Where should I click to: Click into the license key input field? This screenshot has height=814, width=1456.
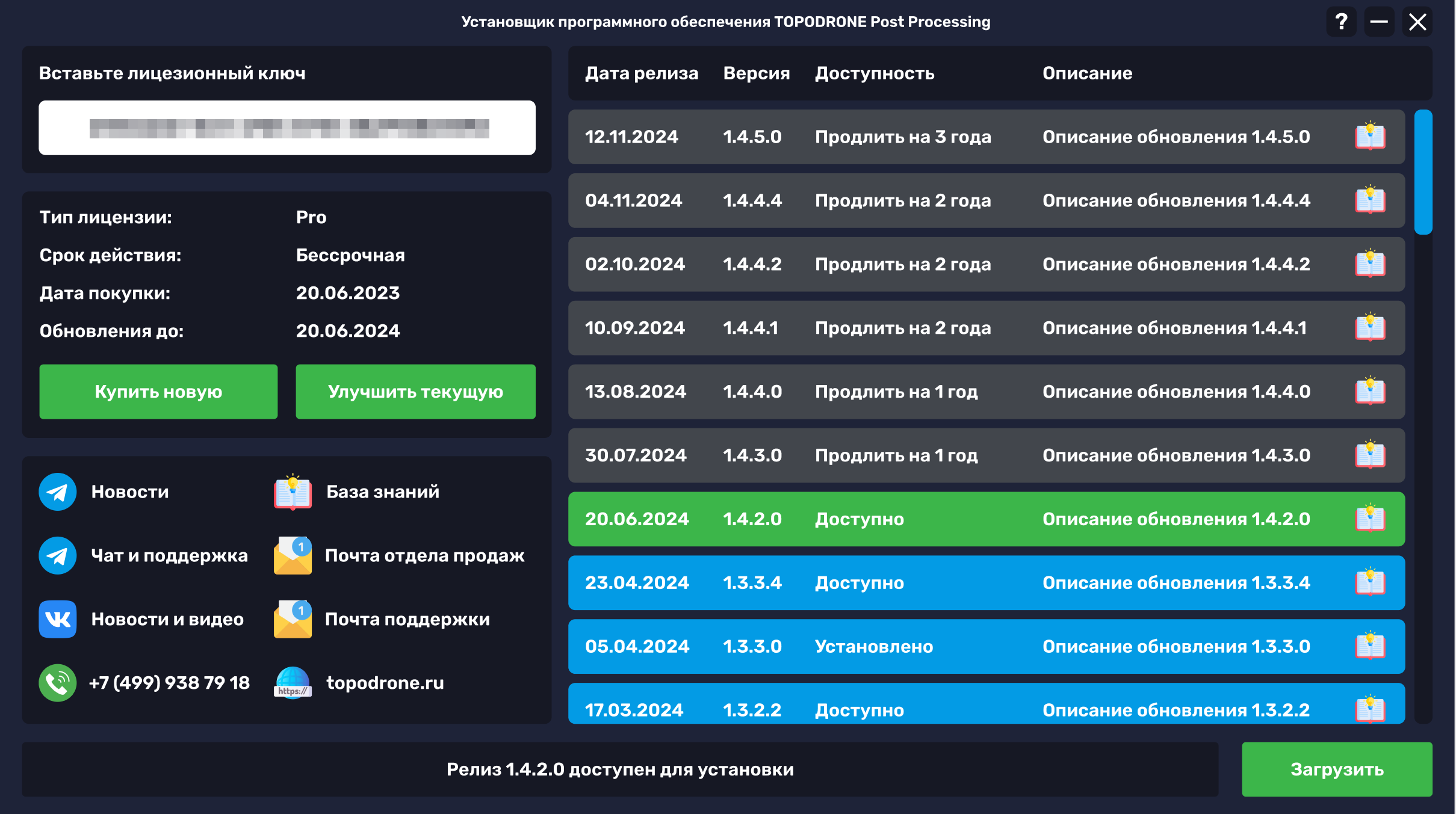pyautogui.click(x=287, y=128)
